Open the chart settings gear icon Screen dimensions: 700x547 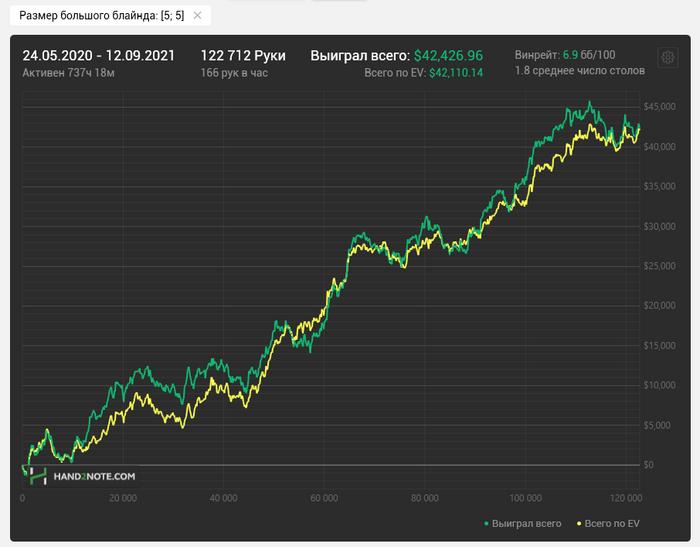(667, 58)
